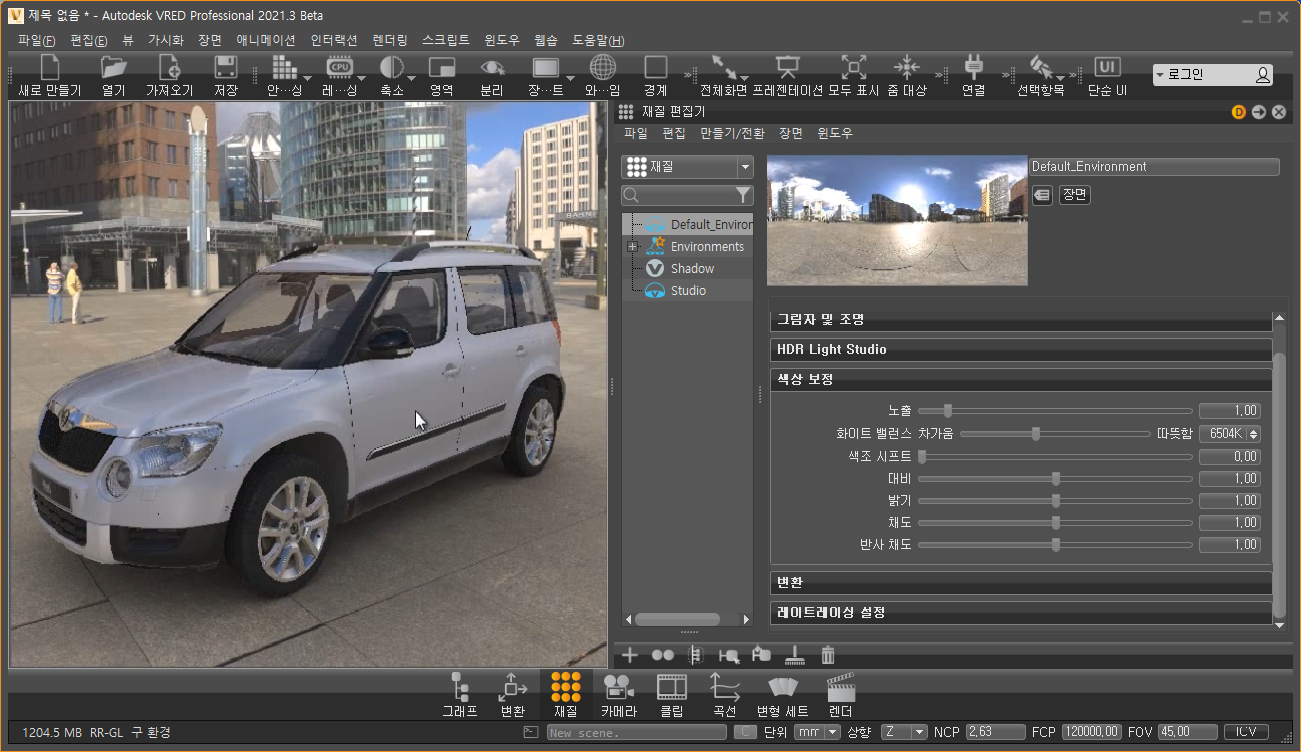The height and width of the screenshot is (752, 1301).
Task: Open the 도움말(H) help menu
Action: (x=598, y=41)
